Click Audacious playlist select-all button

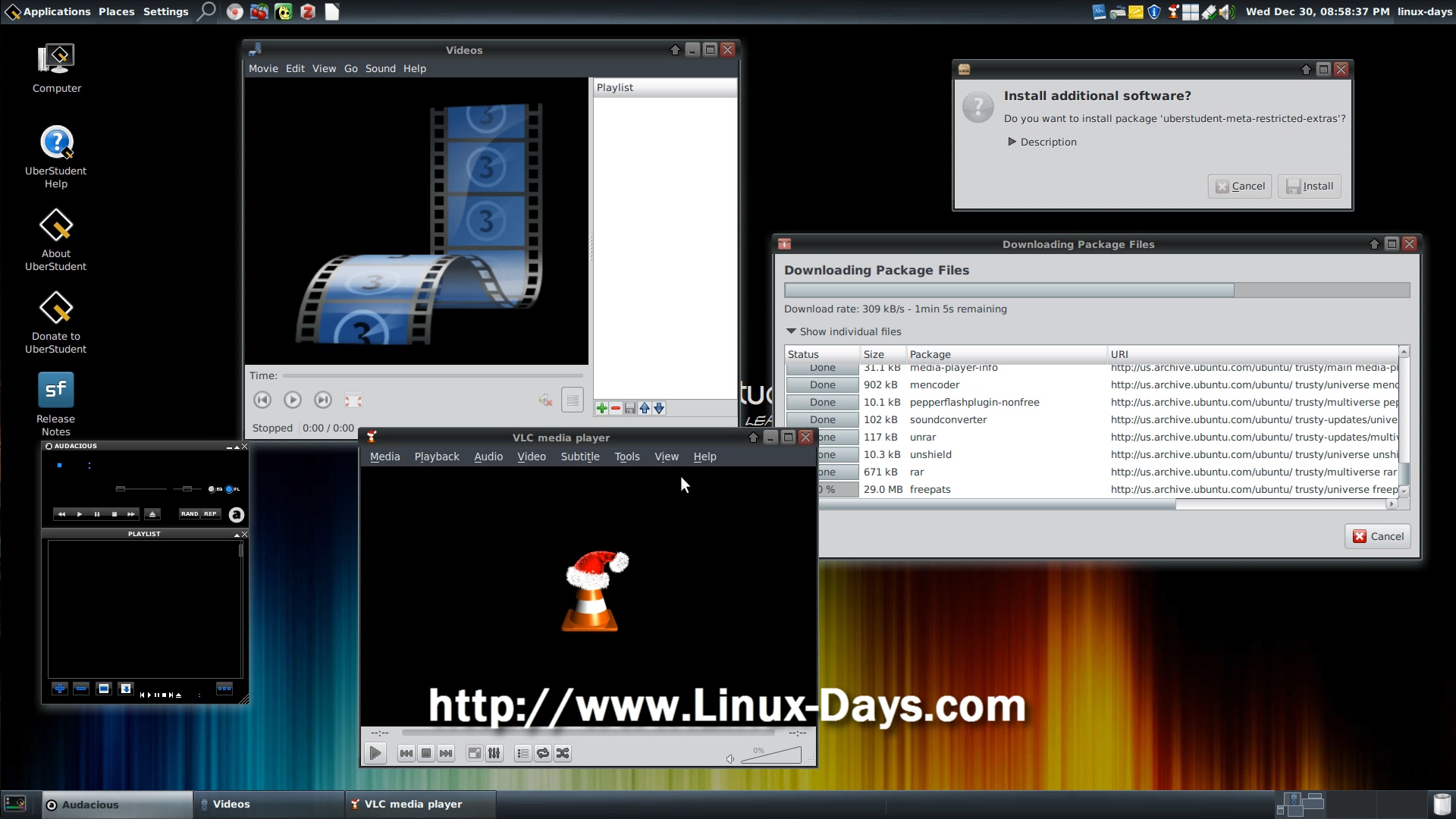pyautogui.click(x=104, y=689)
